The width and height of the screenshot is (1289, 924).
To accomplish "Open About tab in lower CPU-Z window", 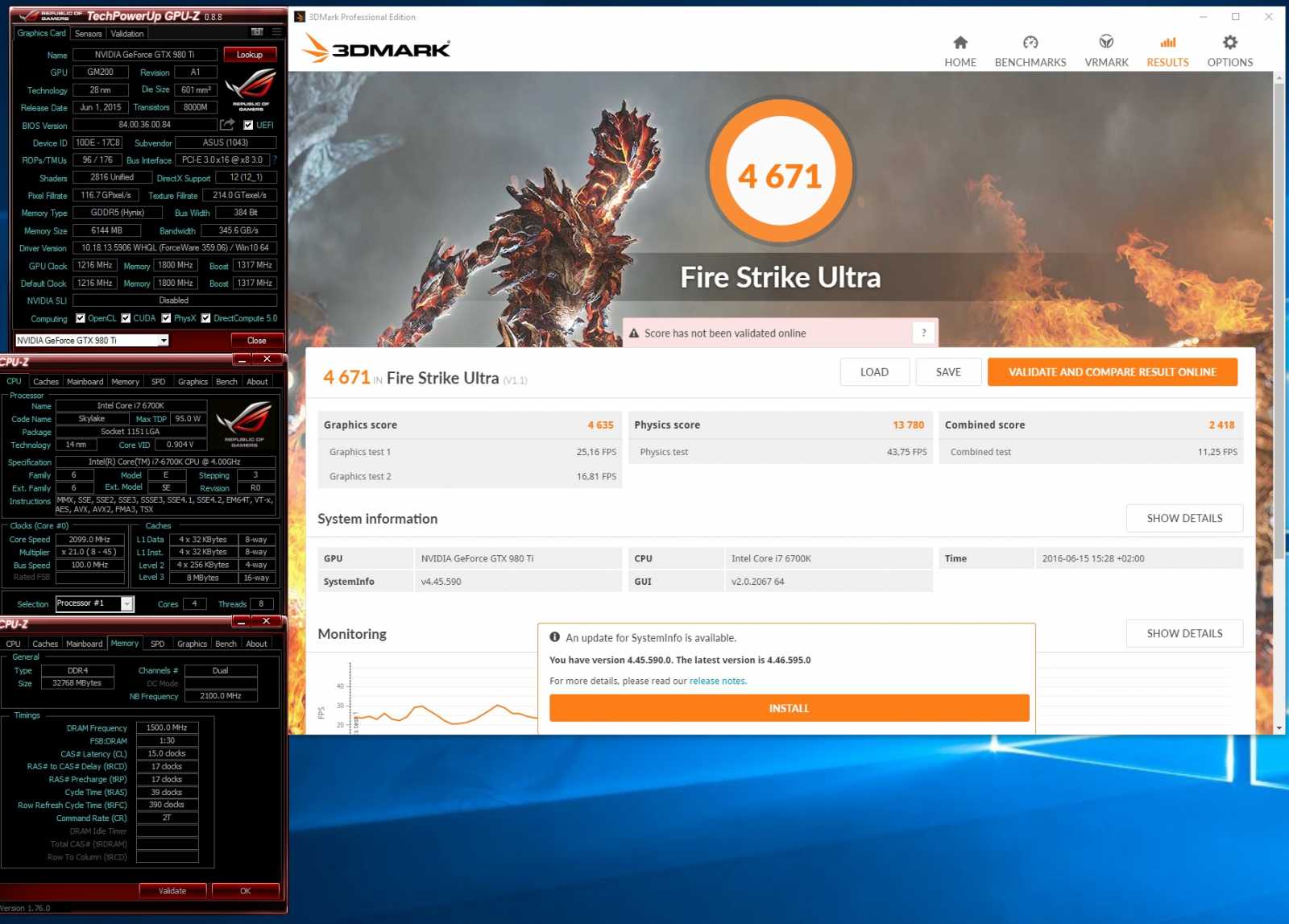I will pos(257,644).
